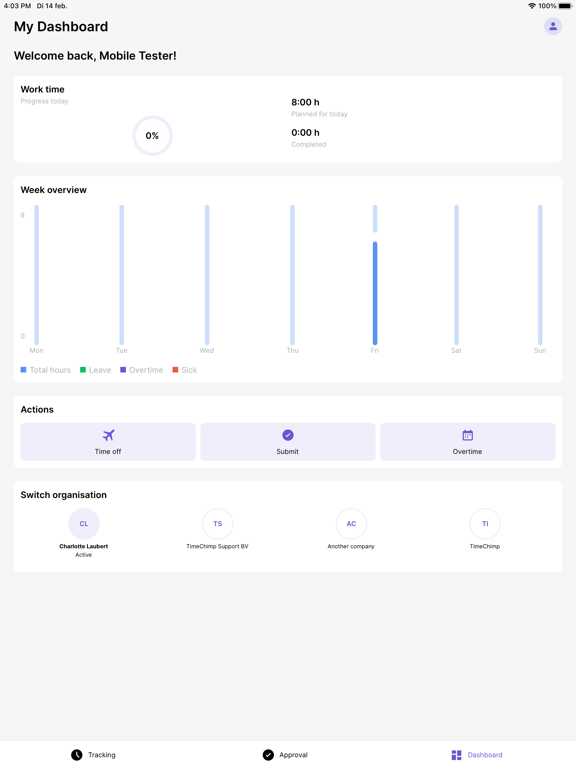Open the Dashboard tab label
The image size is (576, 768).
coord(485,755)
